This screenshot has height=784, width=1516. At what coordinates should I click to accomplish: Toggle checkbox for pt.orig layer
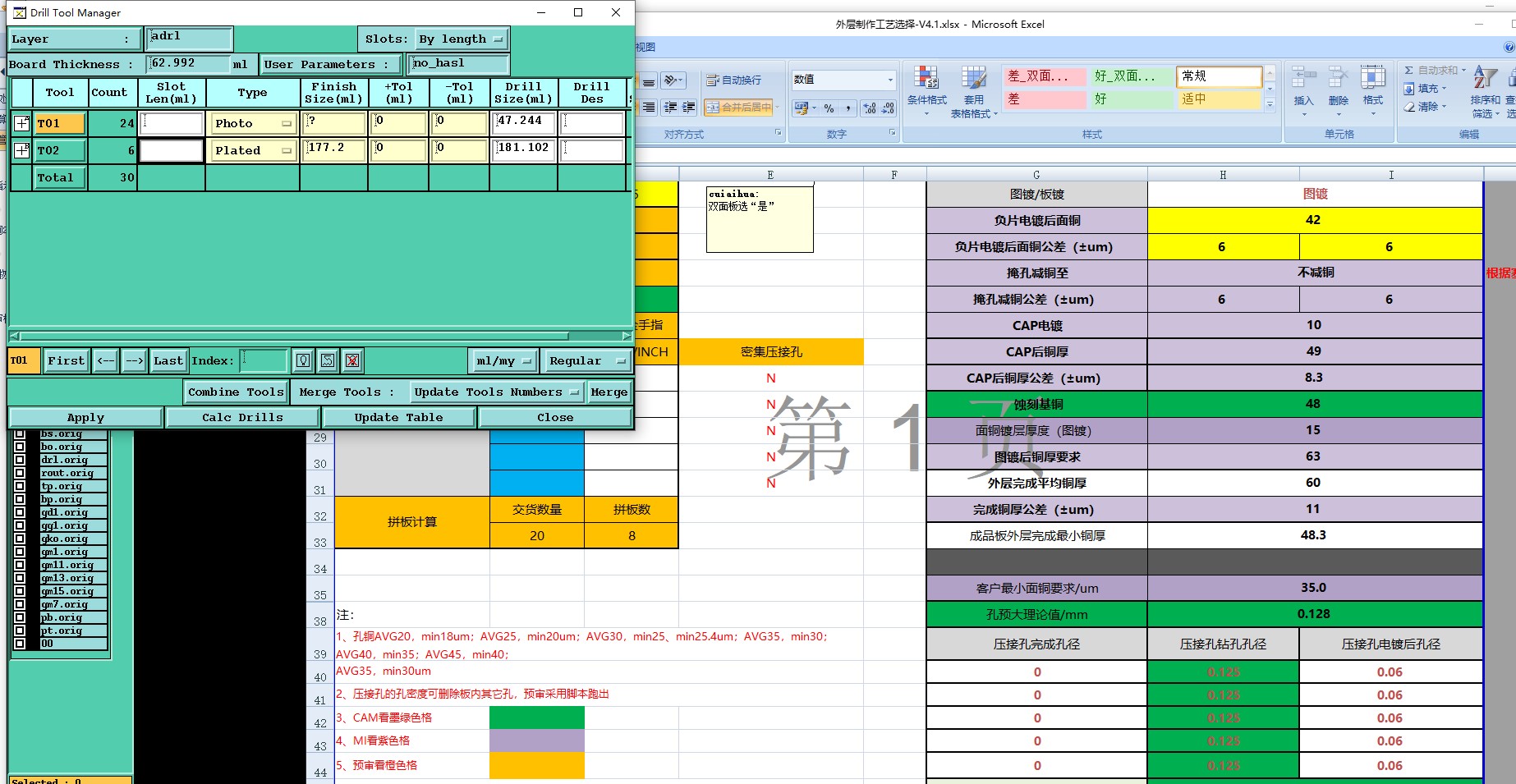20,630
